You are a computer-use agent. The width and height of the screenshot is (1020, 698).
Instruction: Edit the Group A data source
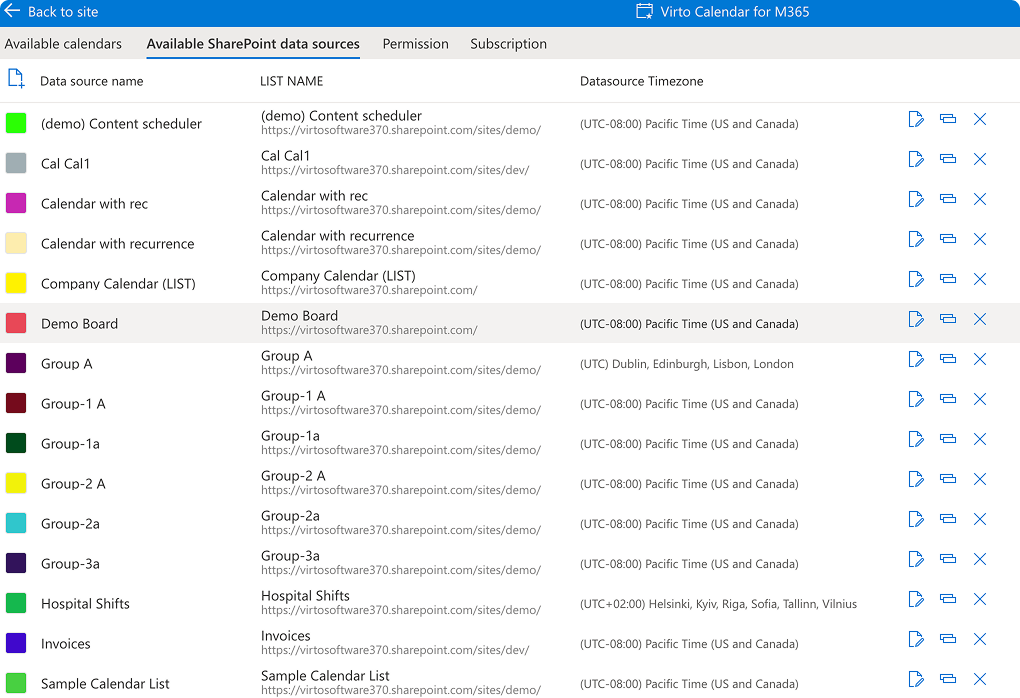916,359
